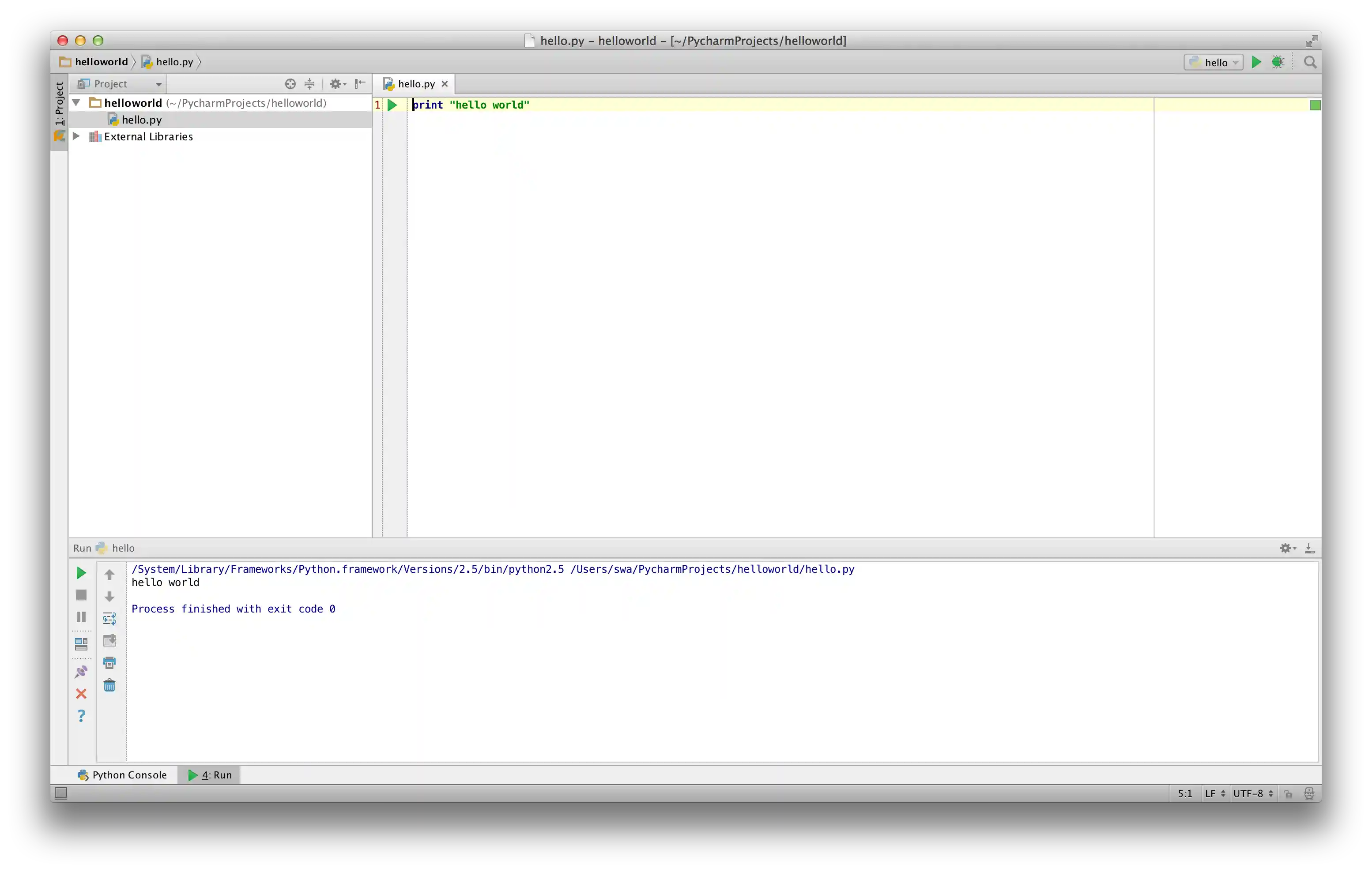Viewport: 1372px width, 872px height.
Task: Toggle file read-only lock icon
Action: (1288, 793)
